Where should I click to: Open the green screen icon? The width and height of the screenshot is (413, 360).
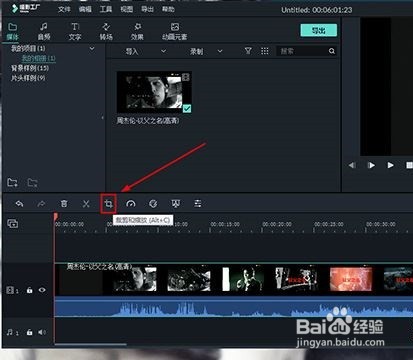176,203
